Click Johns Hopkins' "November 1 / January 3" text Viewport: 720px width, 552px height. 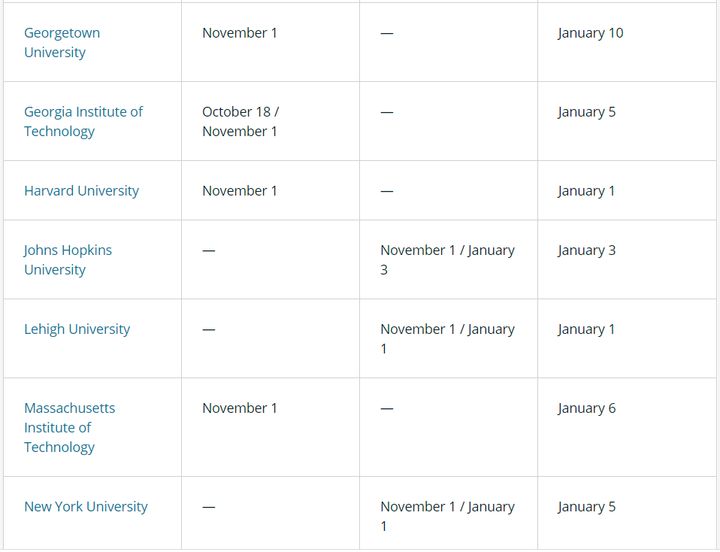click(447, 260)
